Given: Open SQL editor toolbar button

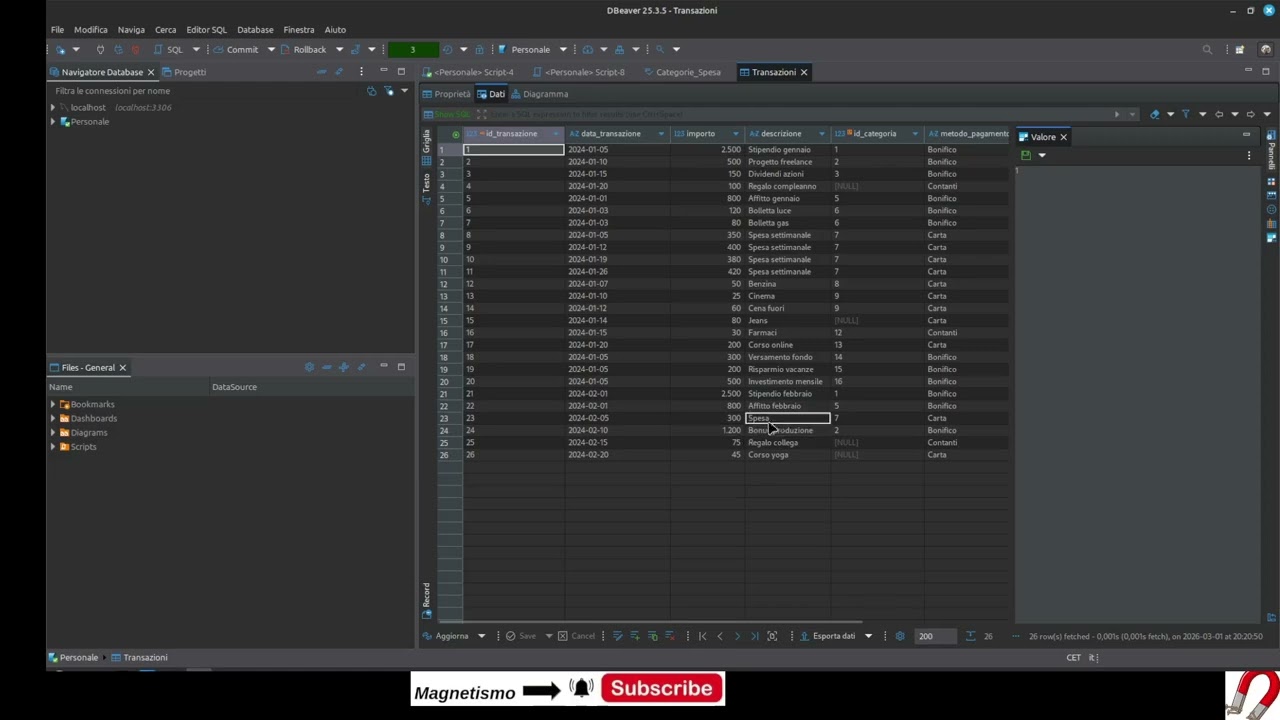Looking at the screenshot, I should 169,49.
